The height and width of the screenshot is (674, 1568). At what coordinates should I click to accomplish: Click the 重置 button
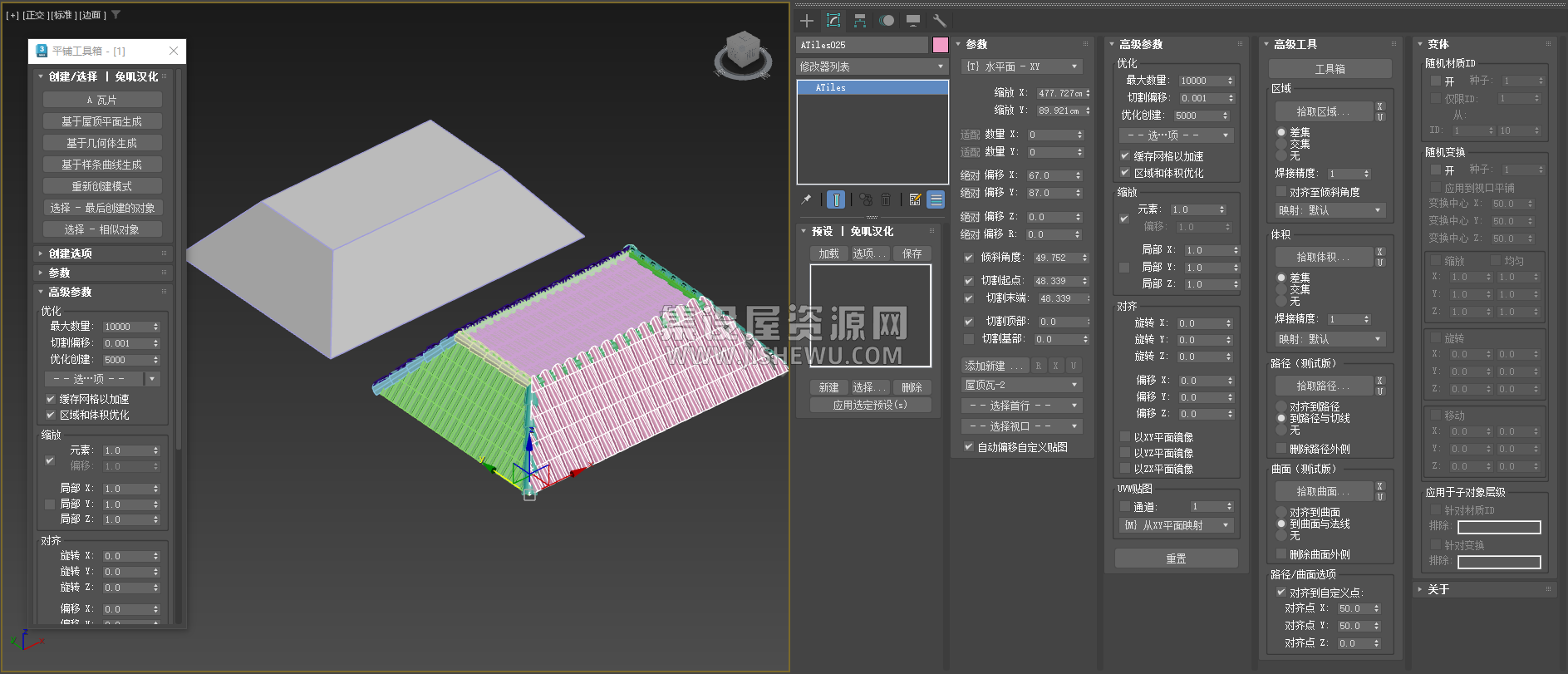pos(1177,558)
